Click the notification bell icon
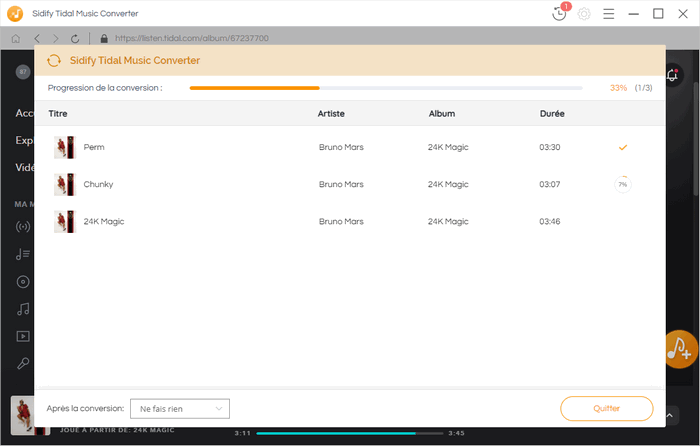The height and width of the screenshot is (446, 700). (x=673, y=74)
